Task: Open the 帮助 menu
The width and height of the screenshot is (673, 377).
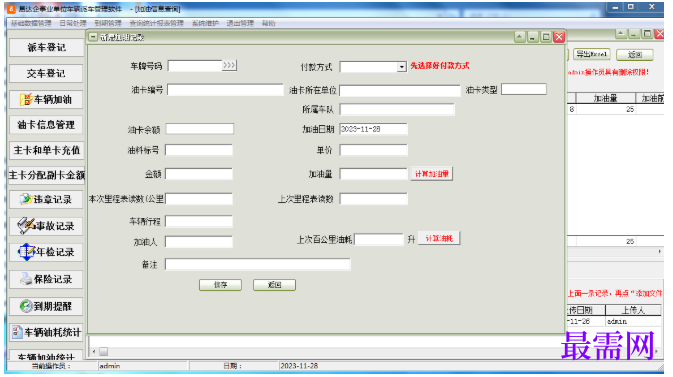Action: (269, 23)
